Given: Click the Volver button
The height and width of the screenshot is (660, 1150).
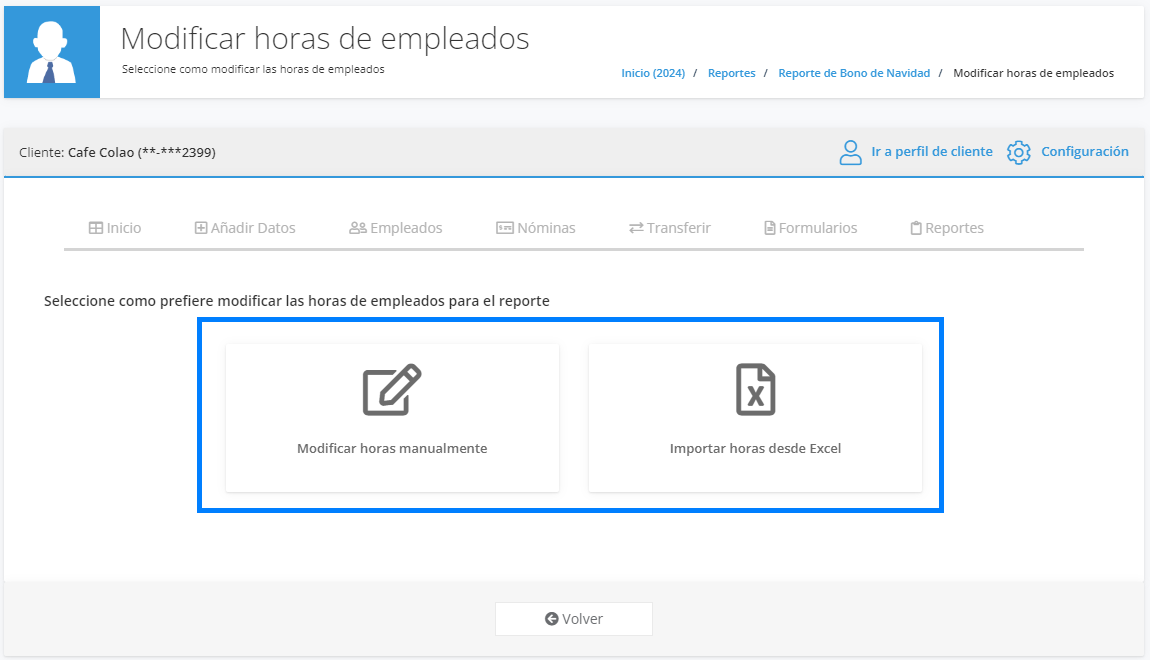Looking at the screenshot, I should click(574, 619).
